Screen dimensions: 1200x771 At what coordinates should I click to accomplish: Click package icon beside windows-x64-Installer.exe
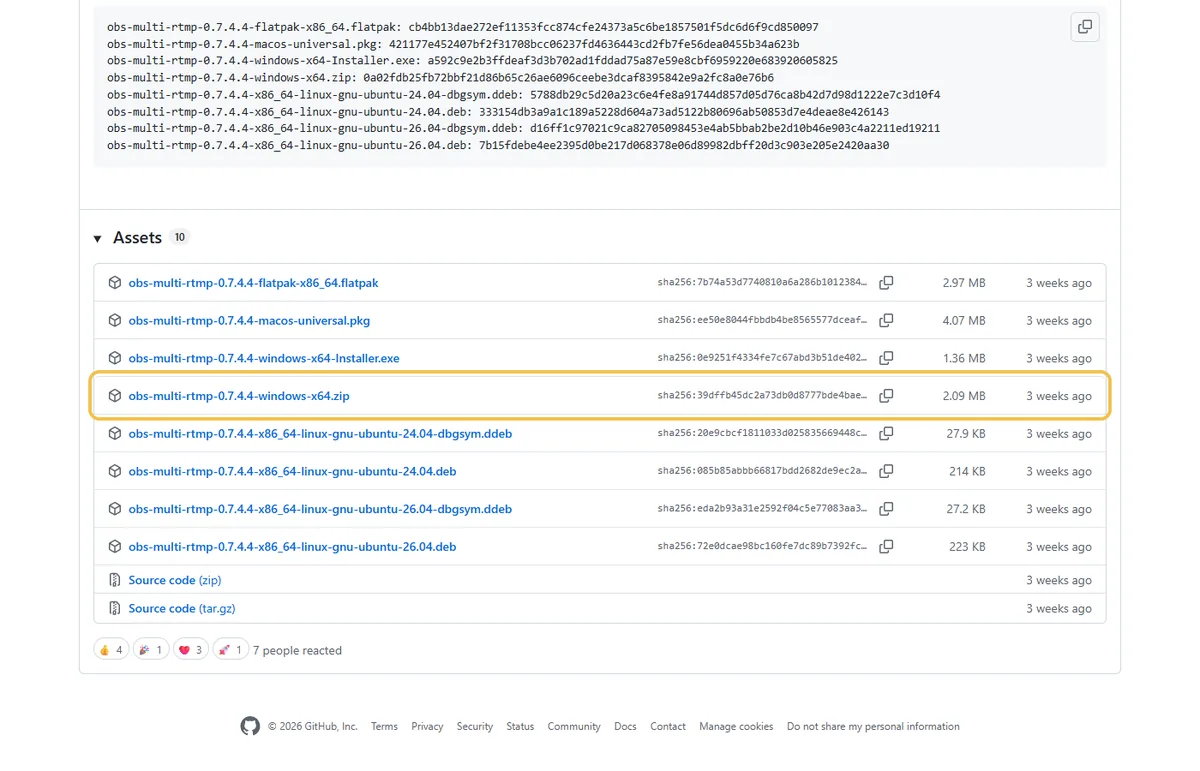coord(115,358)
